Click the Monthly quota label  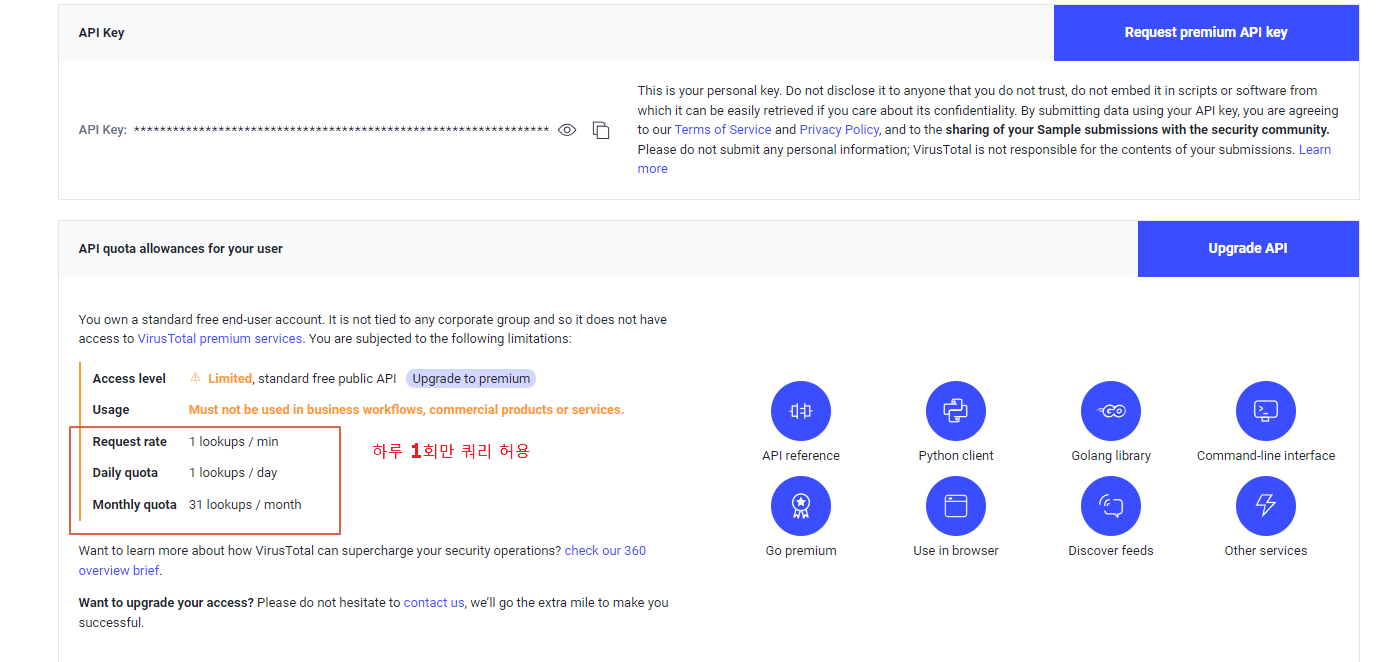[135, 505]
